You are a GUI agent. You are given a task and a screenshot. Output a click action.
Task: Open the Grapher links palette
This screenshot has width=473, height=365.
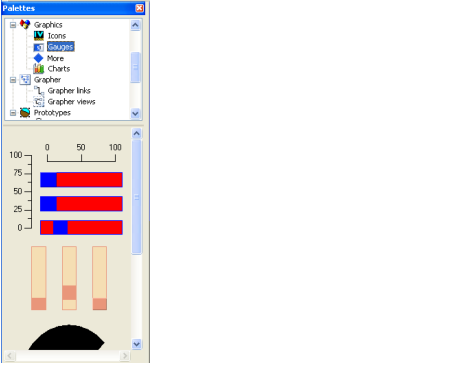(x=69, y=91)
